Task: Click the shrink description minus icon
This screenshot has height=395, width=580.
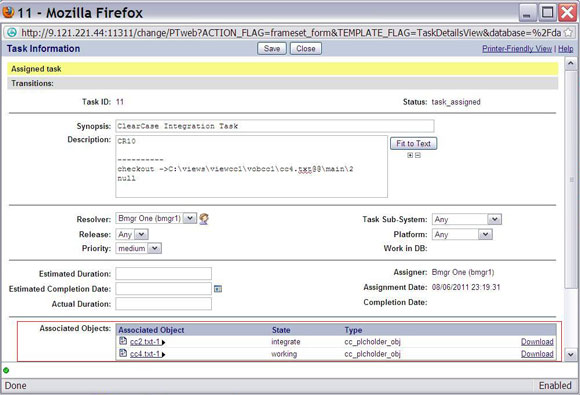Action: tap(418, 155)
